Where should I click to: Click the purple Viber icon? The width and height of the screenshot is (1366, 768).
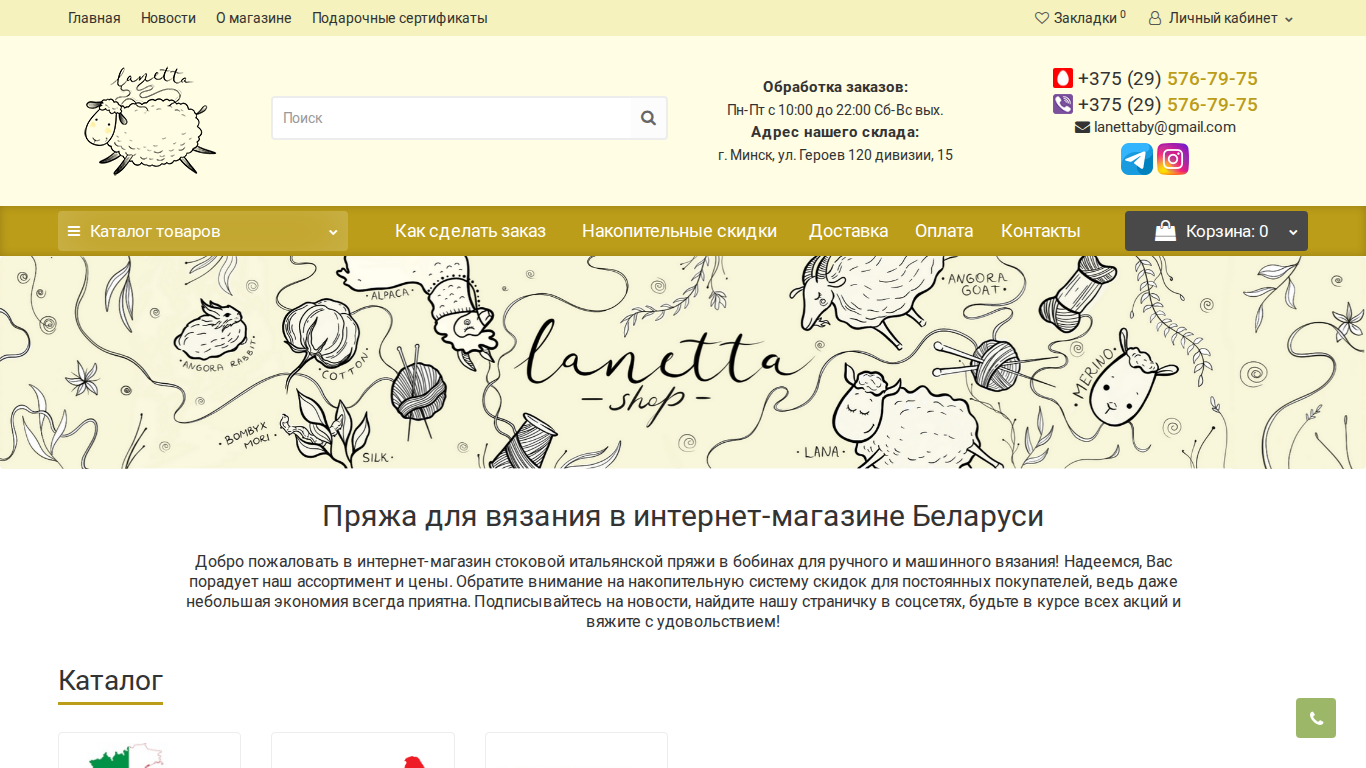1063,104
